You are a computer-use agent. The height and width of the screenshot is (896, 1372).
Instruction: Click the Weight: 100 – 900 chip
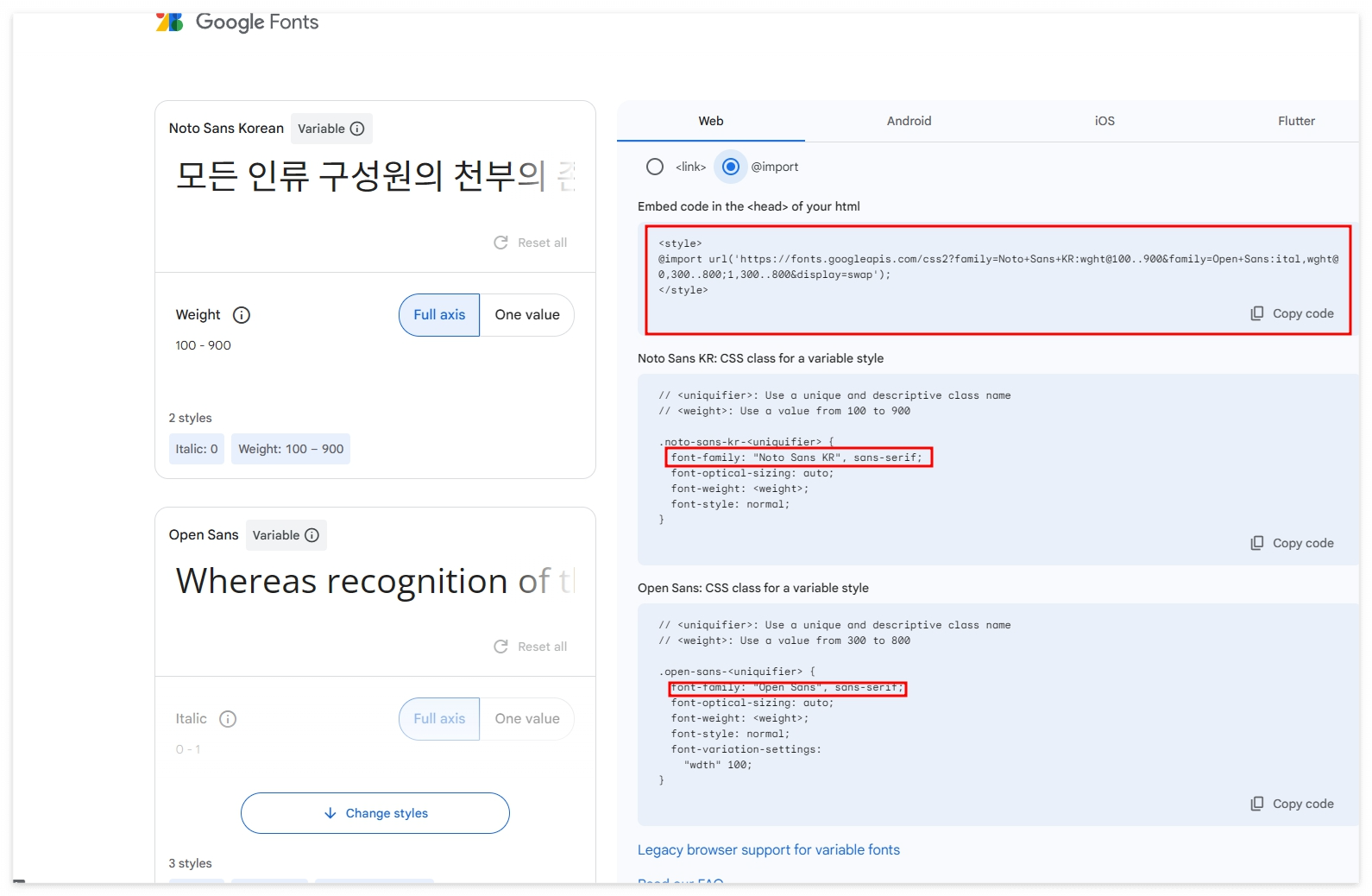pos(291,449)
